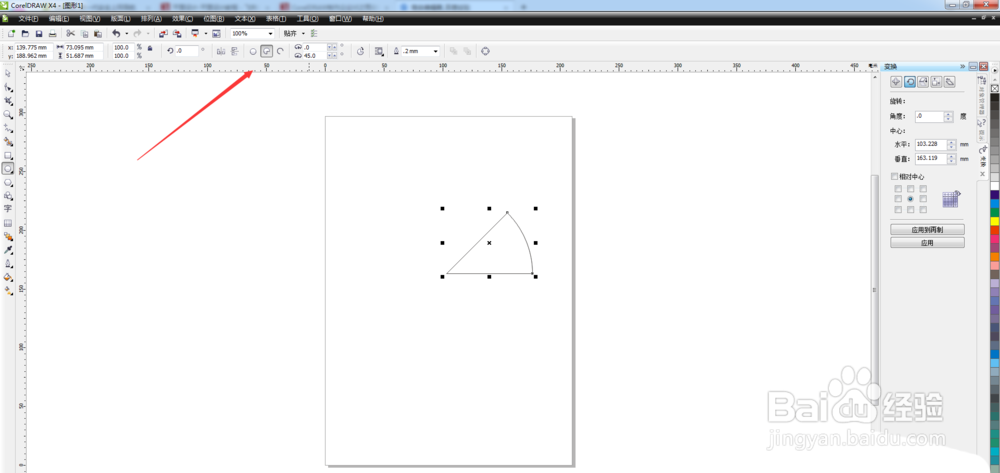Click the 应用到再制 button
The height and width of the screenshot is (473, 1000).
927,229
